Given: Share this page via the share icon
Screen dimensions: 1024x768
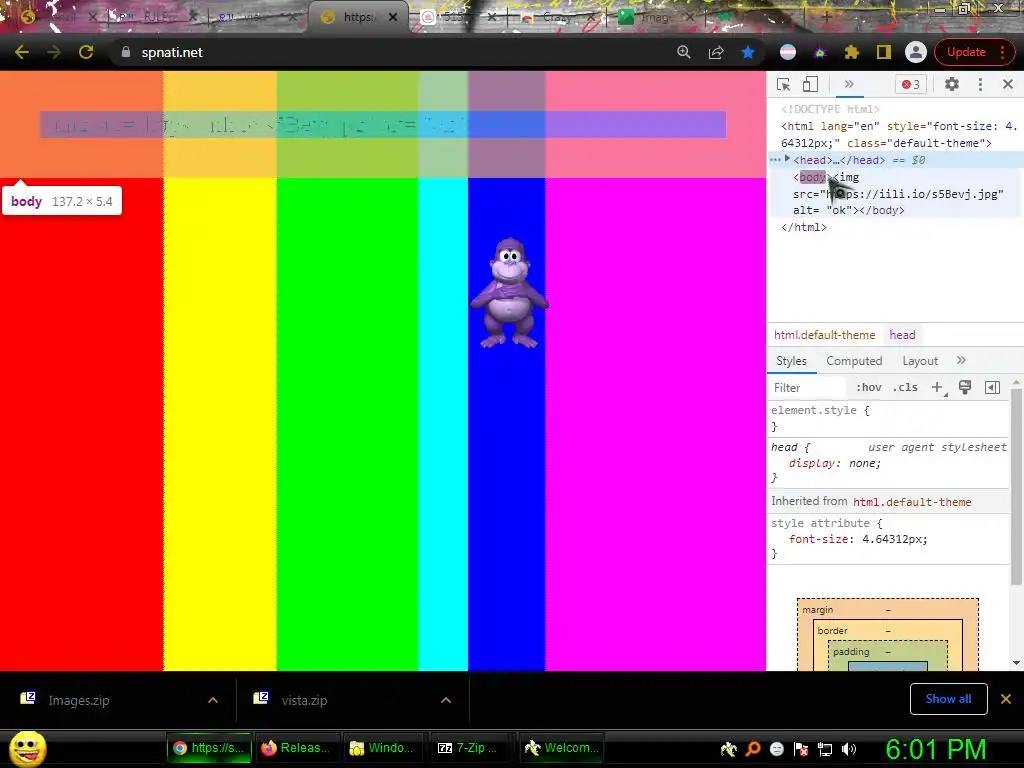Looking at the screenshot, I should click(x=716, y=52).
